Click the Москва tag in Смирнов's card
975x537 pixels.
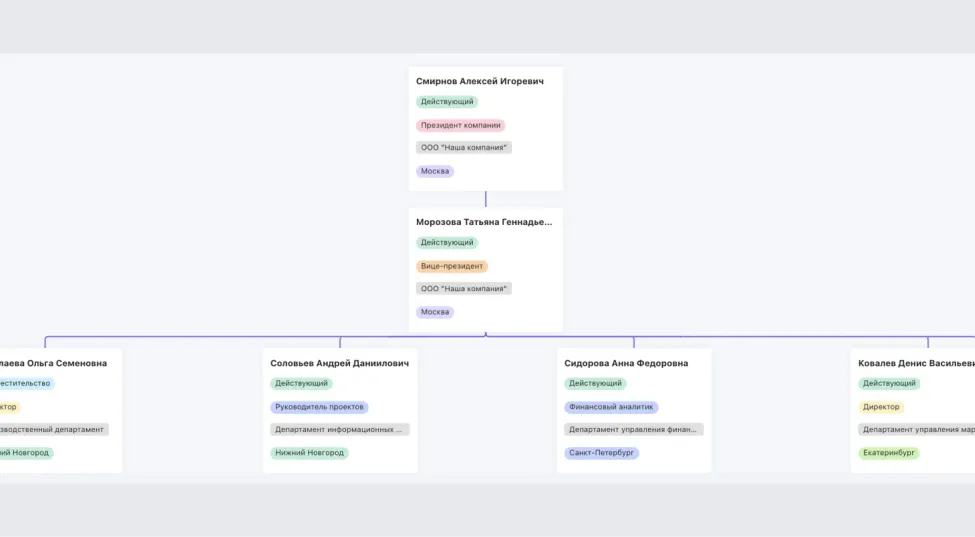(x=435, y=172)
